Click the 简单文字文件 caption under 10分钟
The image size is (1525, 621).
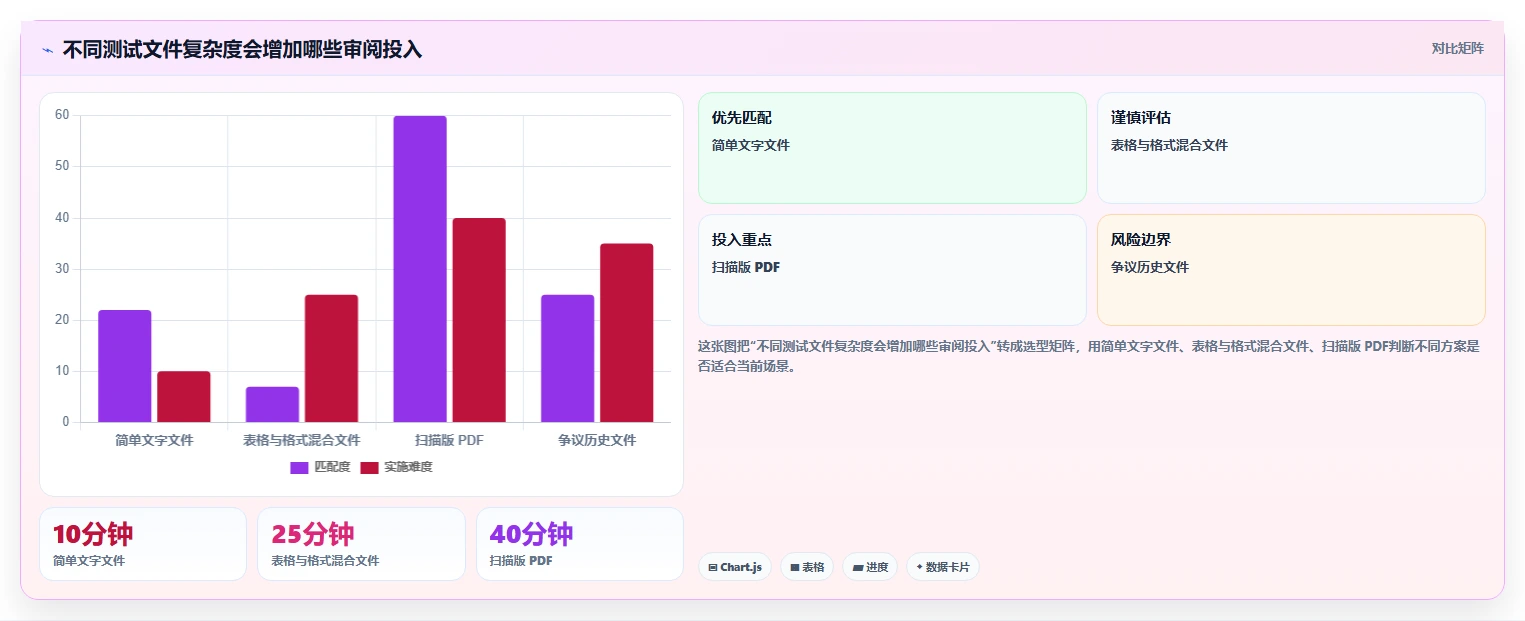click(x=89, y=561)
